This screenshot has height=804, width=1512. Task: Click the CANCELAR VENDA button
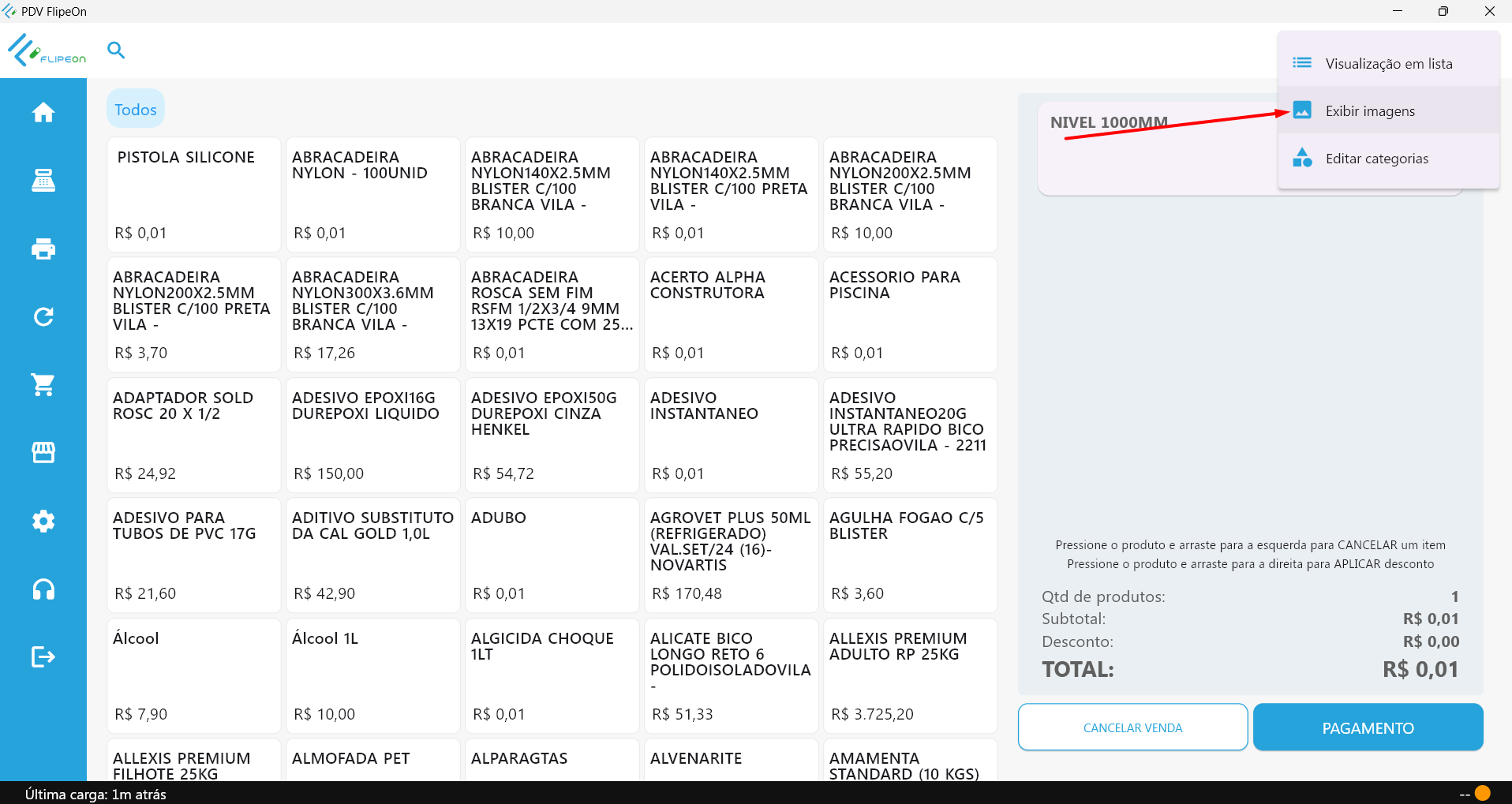(x=1132, y=727)
